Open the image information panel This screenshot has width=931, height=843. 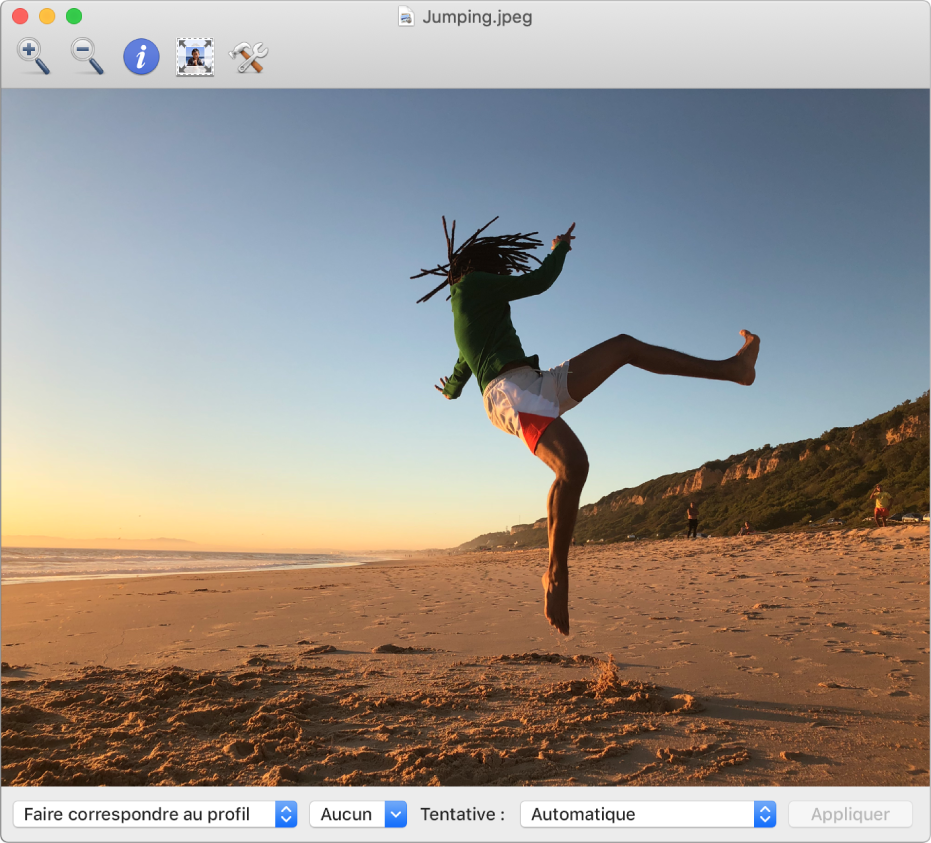pyautogui.click(x=140, y=57)
